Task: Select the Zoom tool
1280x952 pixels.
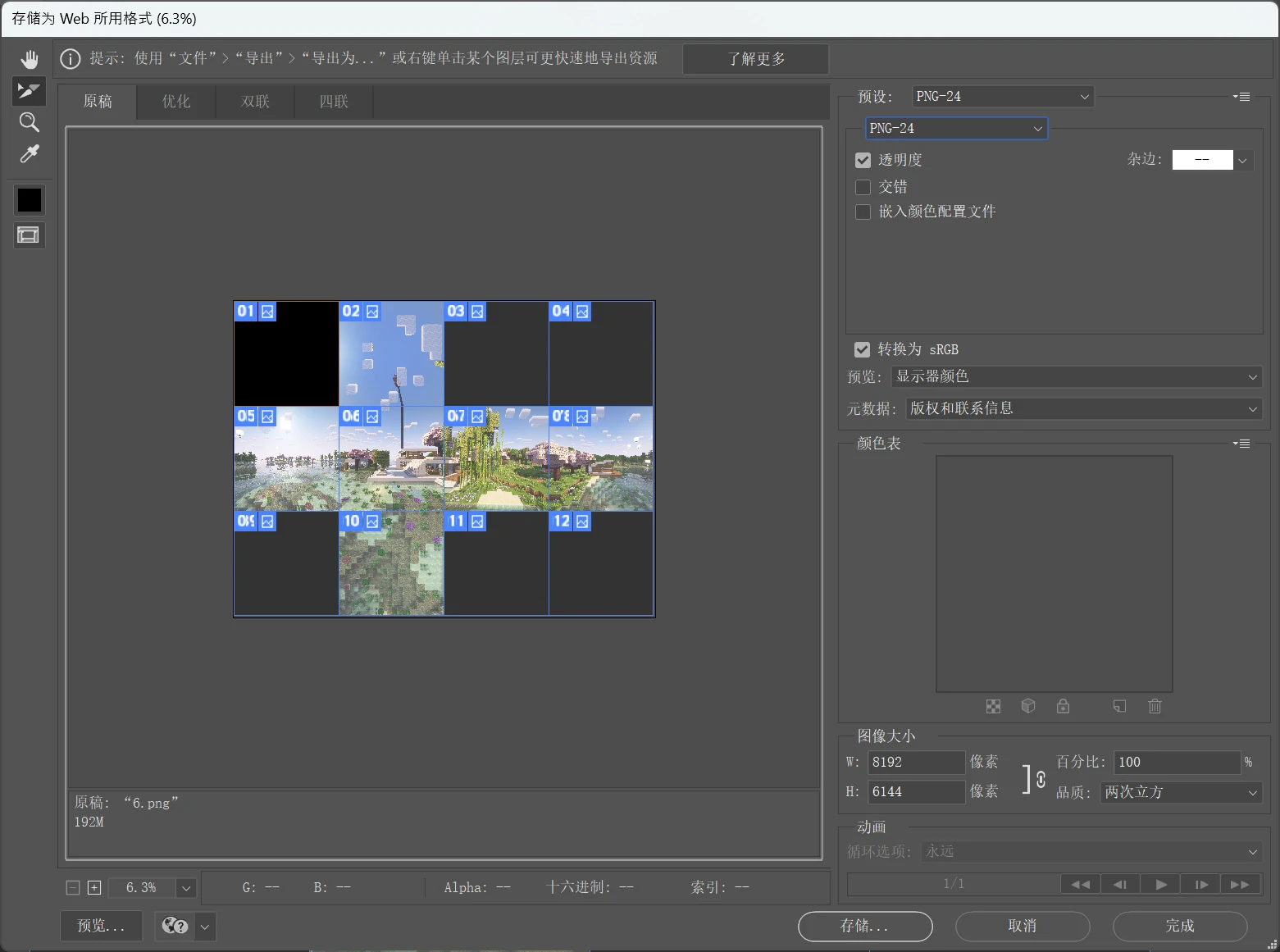Action: point(30,122)
